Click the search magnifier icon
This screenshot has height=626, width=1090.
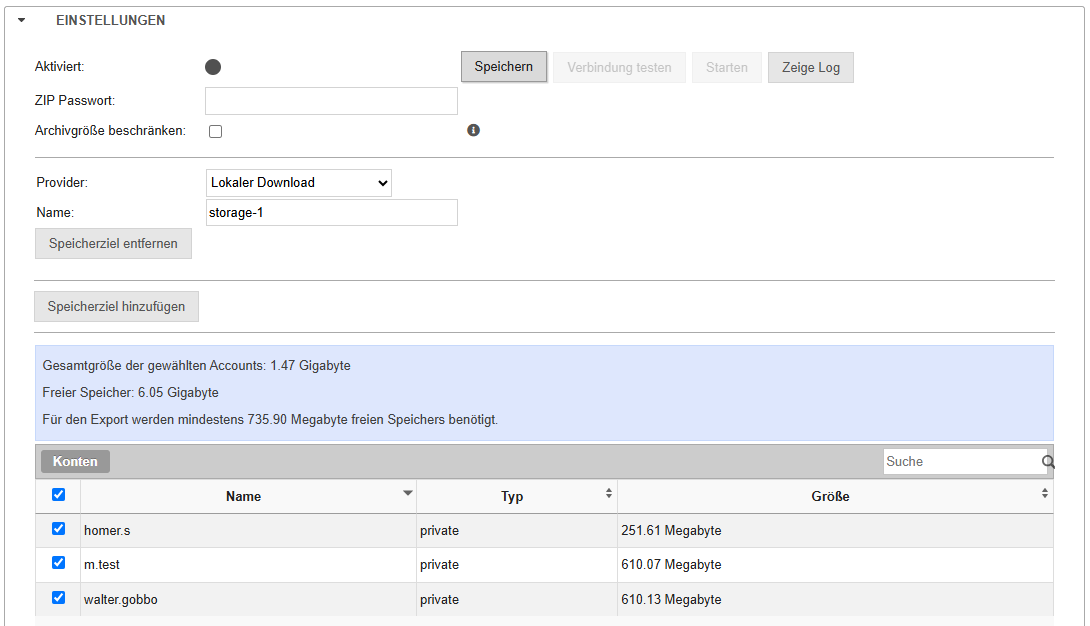pos(1048,462)
